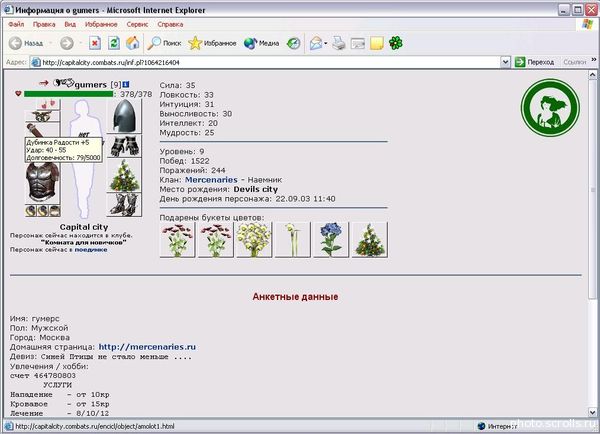Click into the address bar URL field
This screenshot has height=434, width=600.
(265, 62)
